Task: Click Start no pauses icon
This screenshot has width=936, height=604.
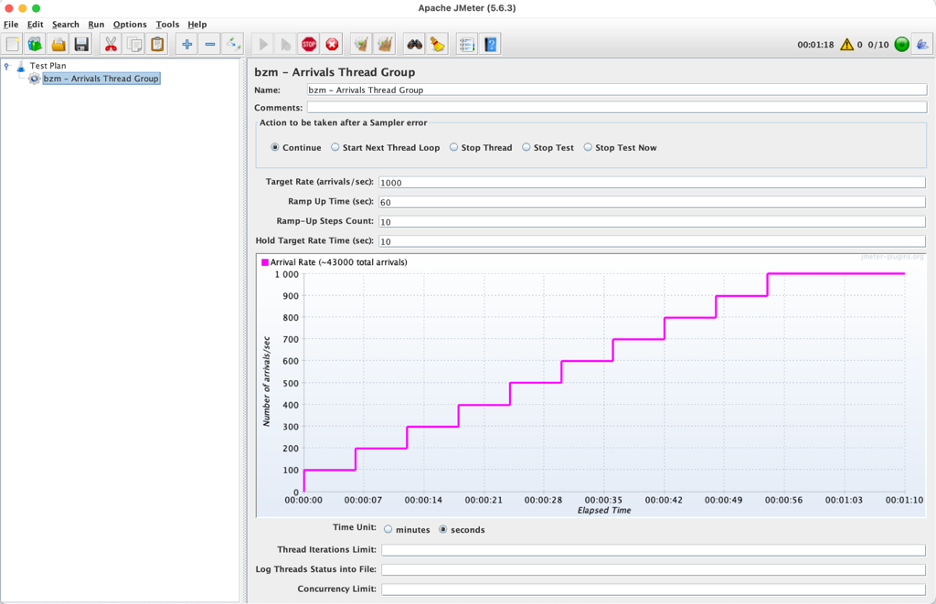Action: coord(286,44)
